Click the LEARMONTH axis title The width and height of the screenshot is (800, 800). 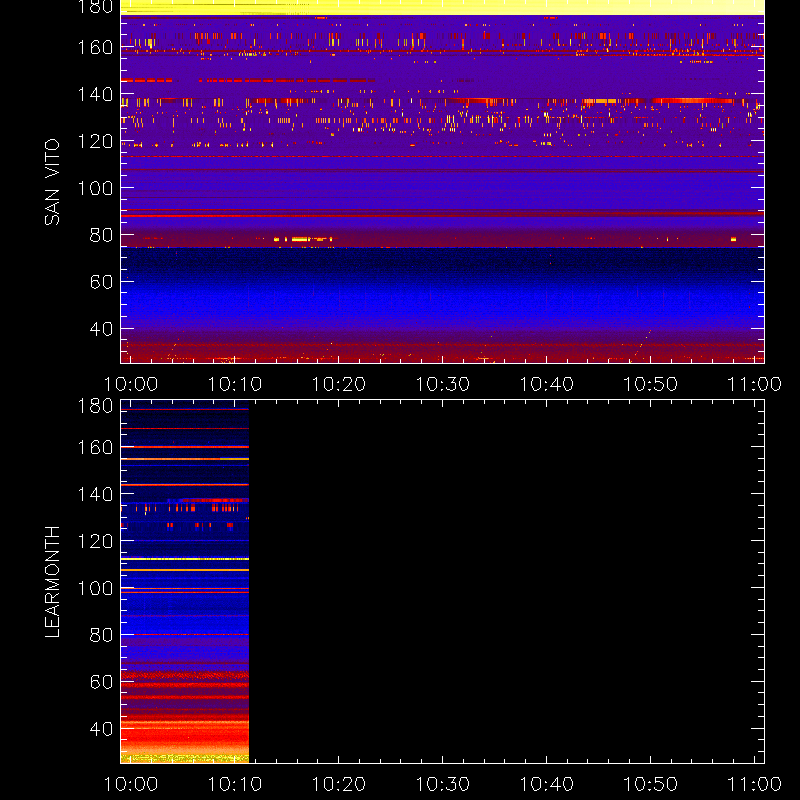coord(52,582)
